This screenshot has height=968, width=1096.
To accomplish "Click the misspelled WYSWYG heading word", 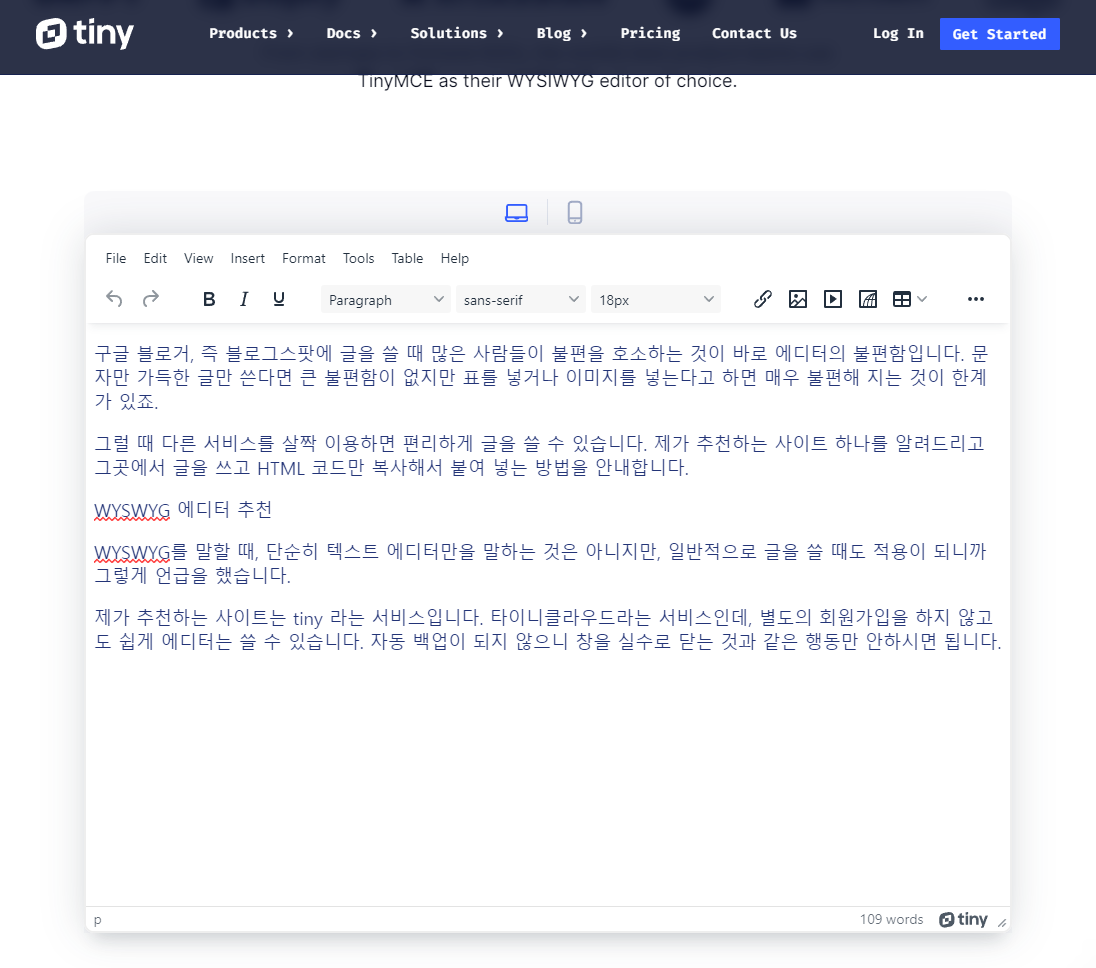I will tap(132, 510).
